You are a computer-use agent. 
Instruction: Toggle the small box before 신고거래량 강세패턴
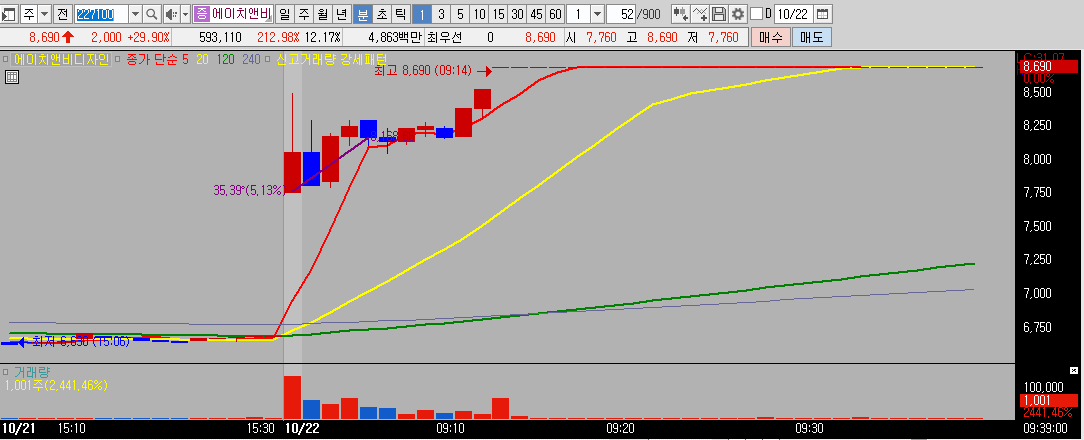[x=269, y=59]
